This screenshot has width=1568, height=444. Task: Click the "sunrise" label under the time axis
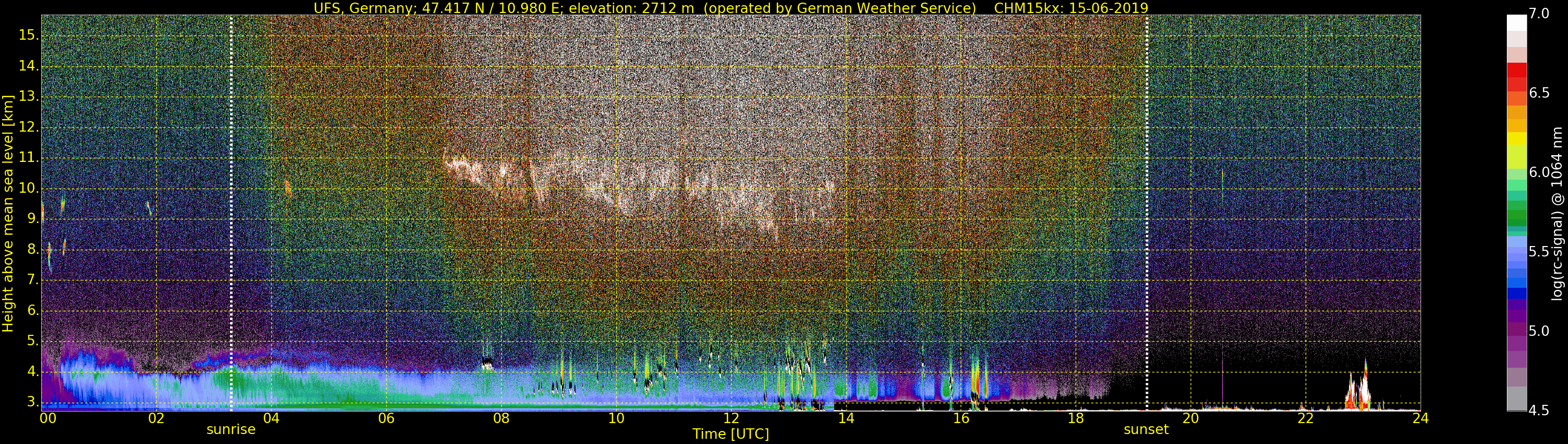pos(230,429)
